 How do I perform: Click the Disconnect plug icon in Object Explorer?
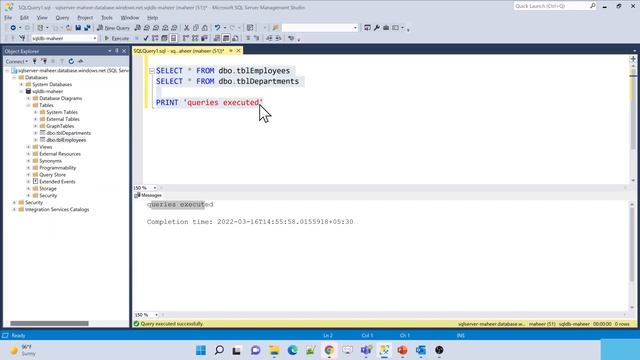[x=44, y=61]
